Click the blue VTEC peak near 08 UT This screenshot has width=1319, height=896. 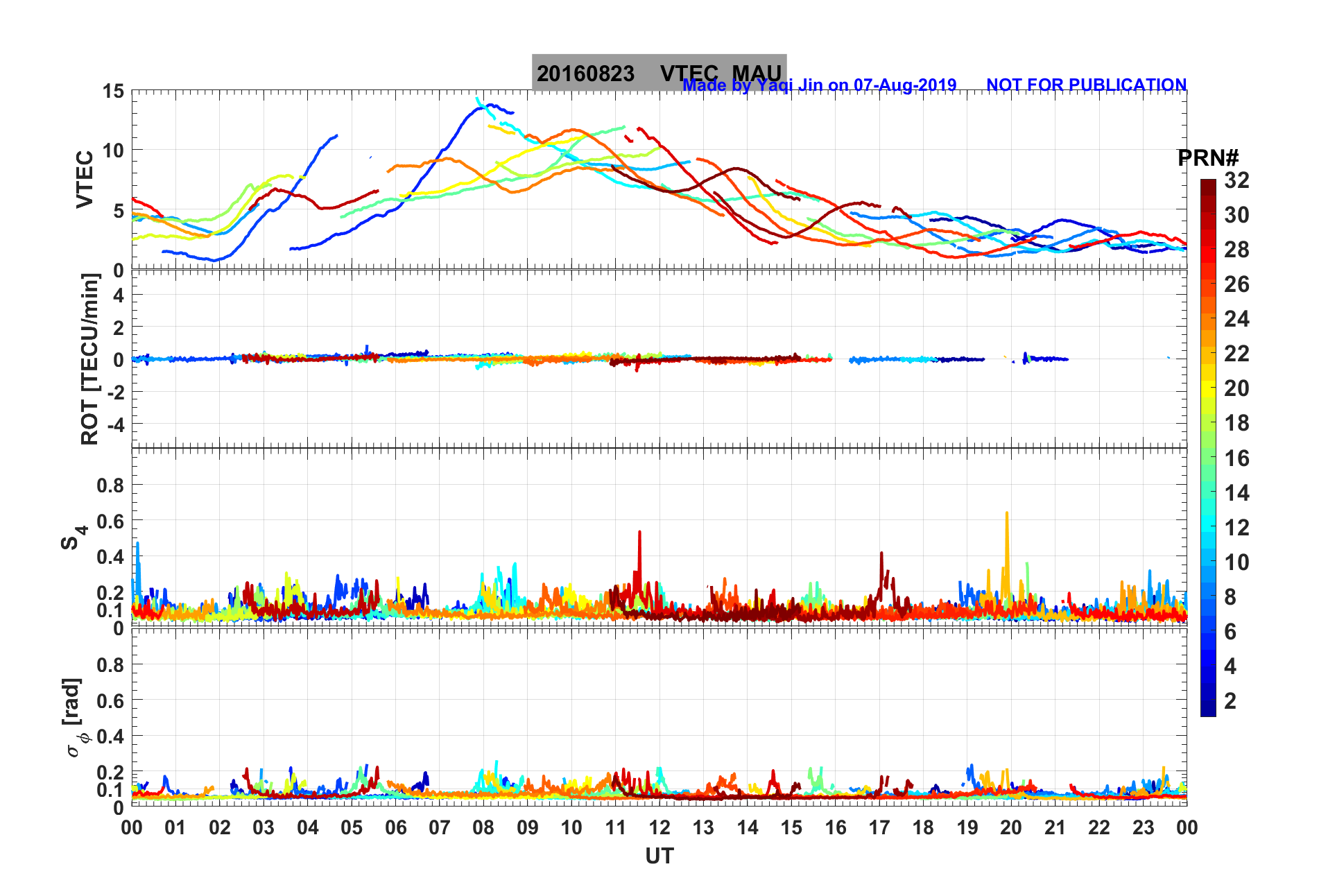(x=491, y=106)
